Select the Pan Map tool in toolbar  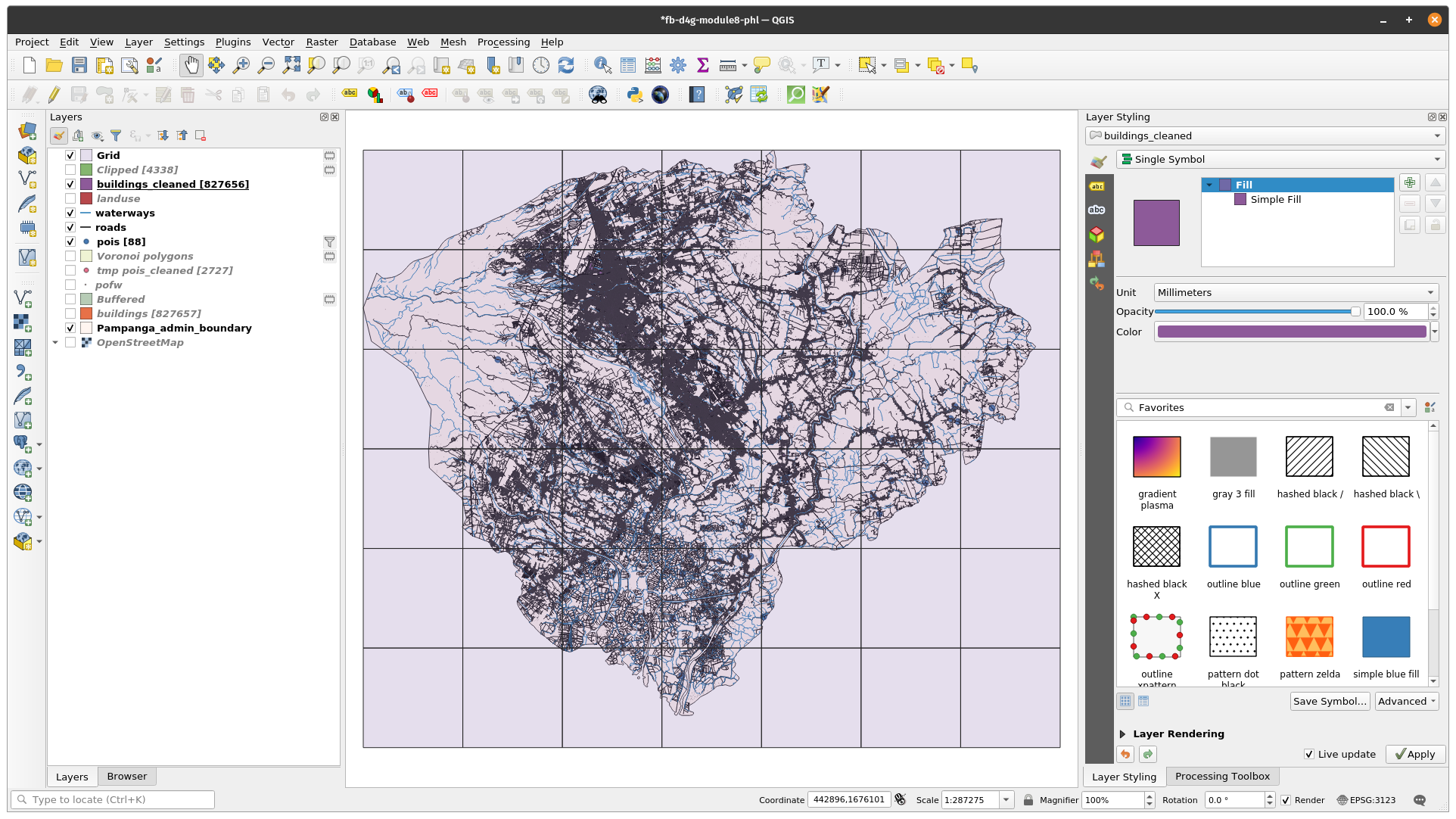191,65
